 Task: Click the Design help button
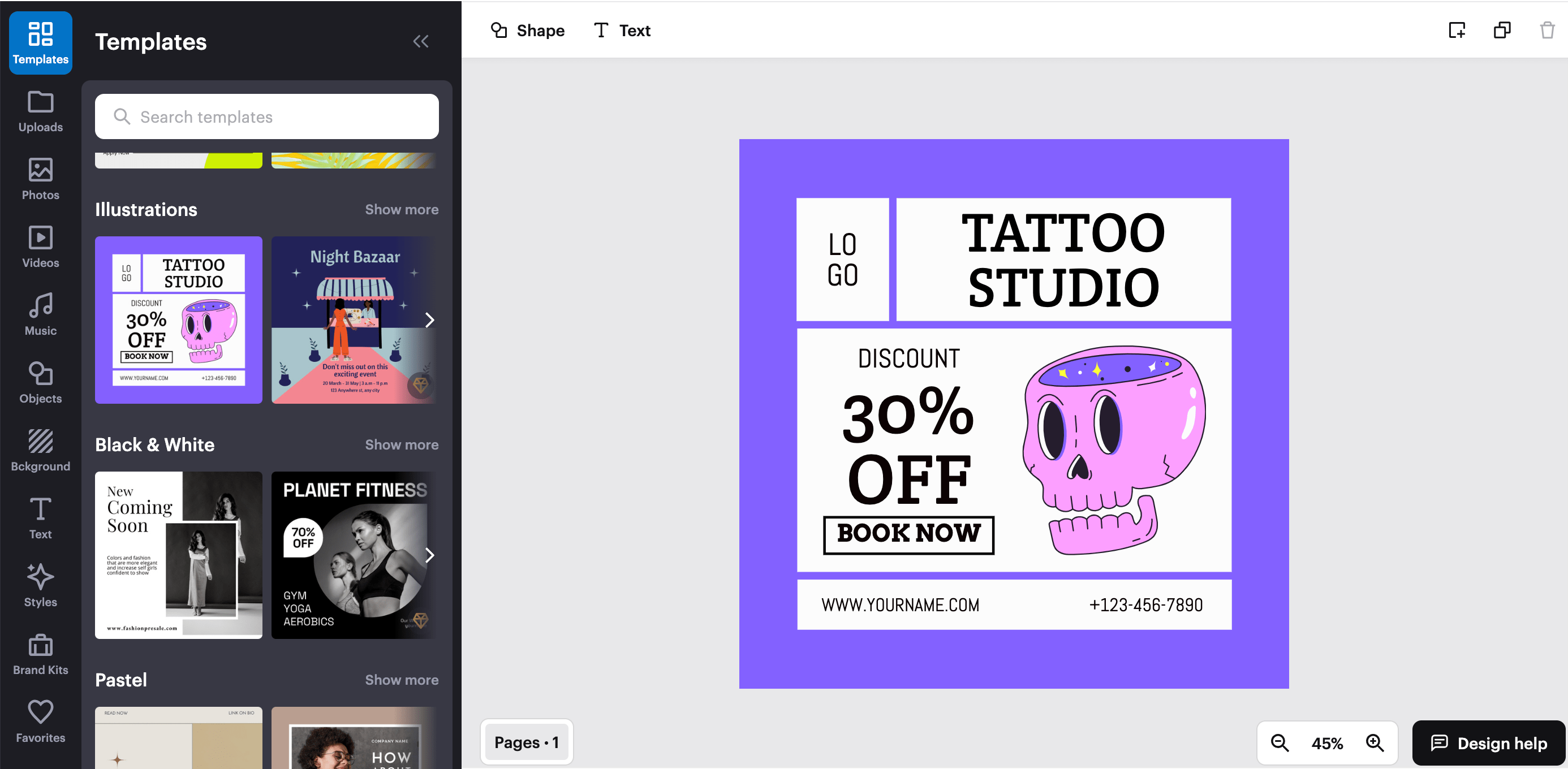pos(1487,743)
